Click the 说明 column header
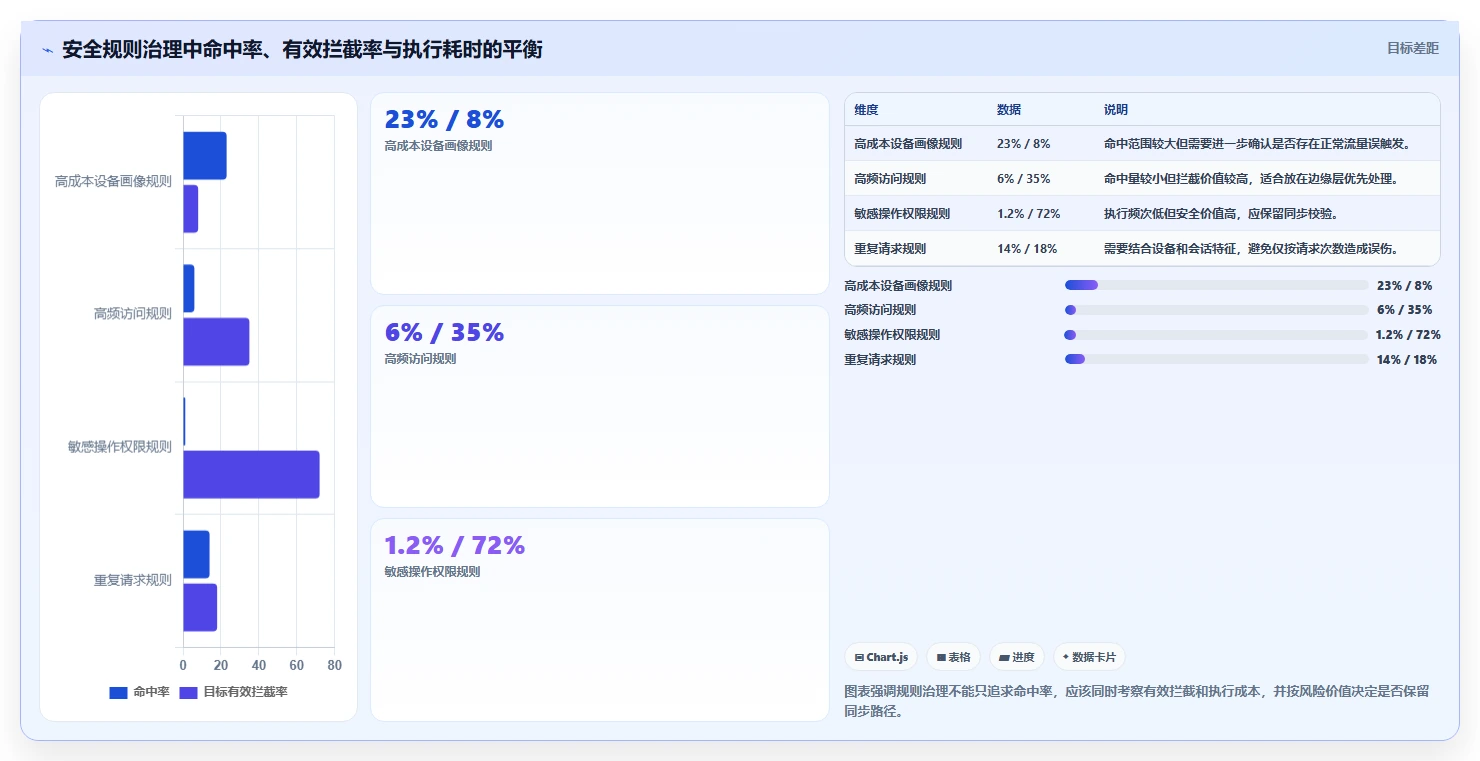1480x761 pixels. coord(1116,110)
